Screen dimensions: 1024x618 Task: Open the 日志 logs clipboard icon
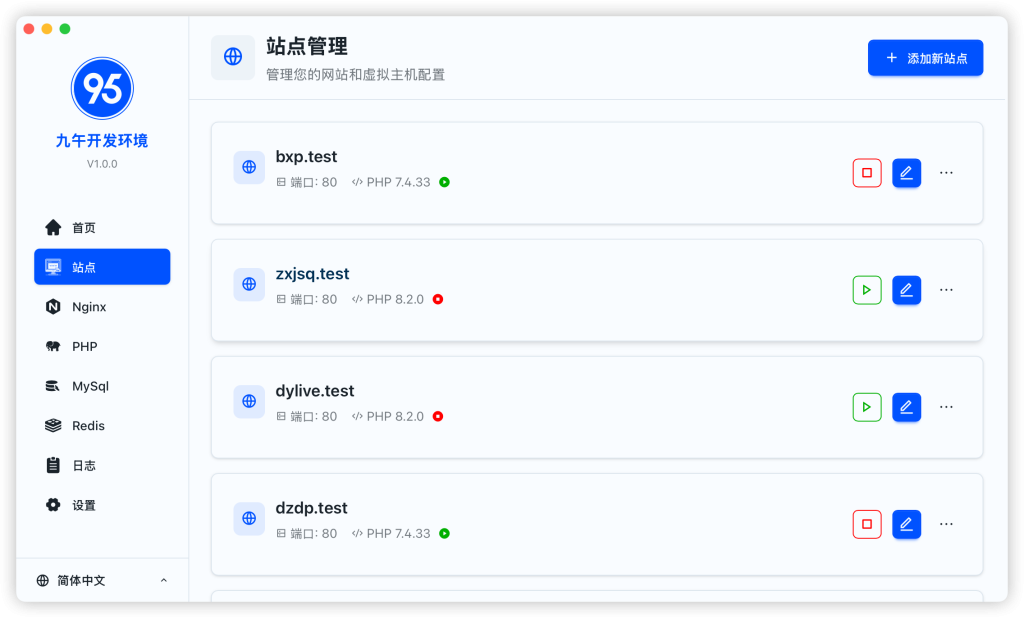(53, 465)
